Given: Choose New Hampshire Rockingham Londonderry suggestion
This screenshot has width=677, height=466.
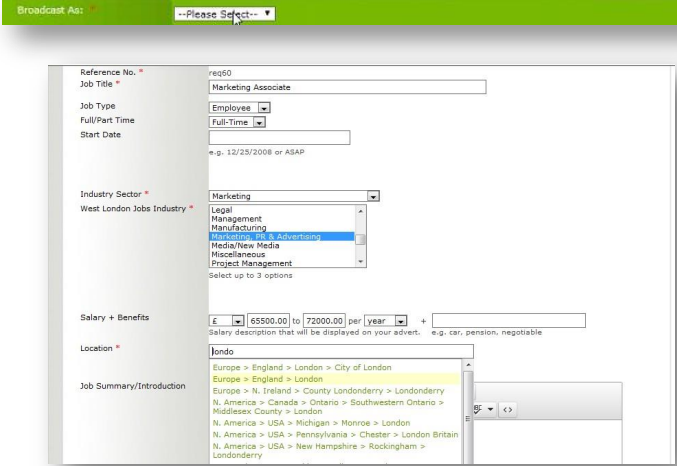Looking at the screenshot, I should [320, 450].
